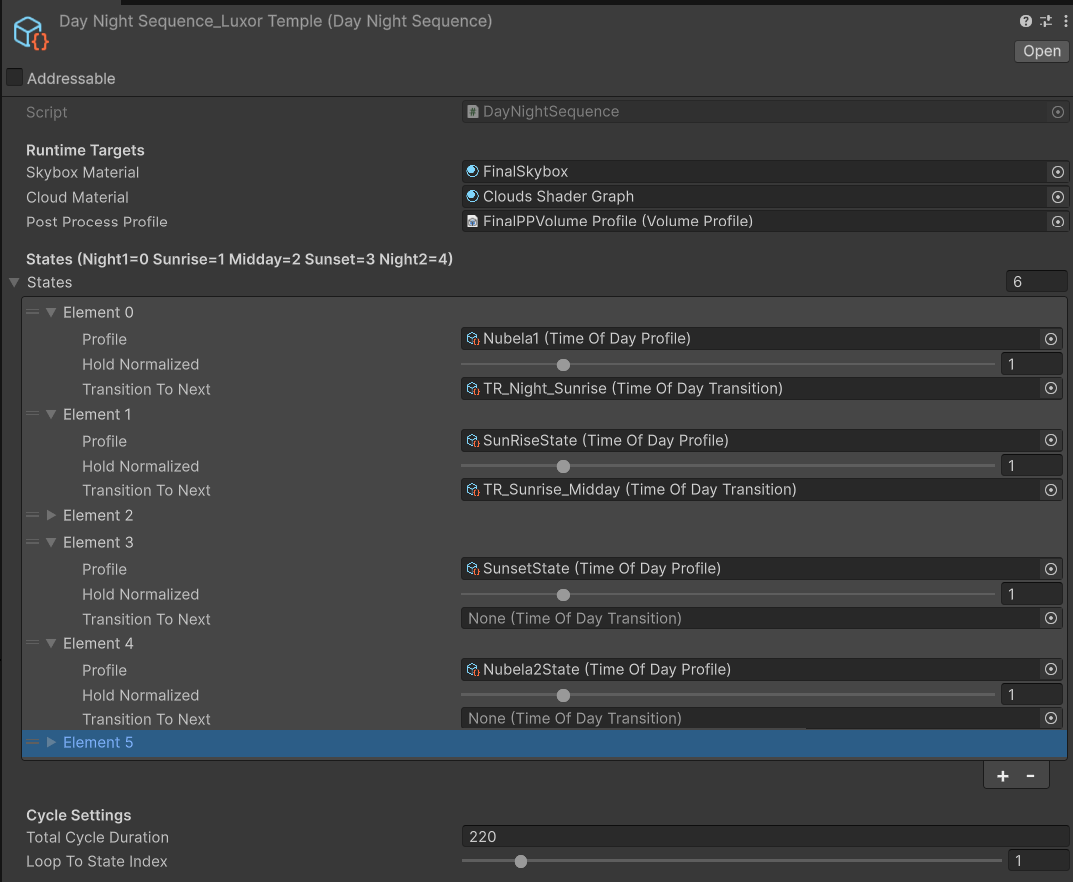Click Element 0 Hold Normalized value field
The image size is (1073, 882).
(1031, 364)
